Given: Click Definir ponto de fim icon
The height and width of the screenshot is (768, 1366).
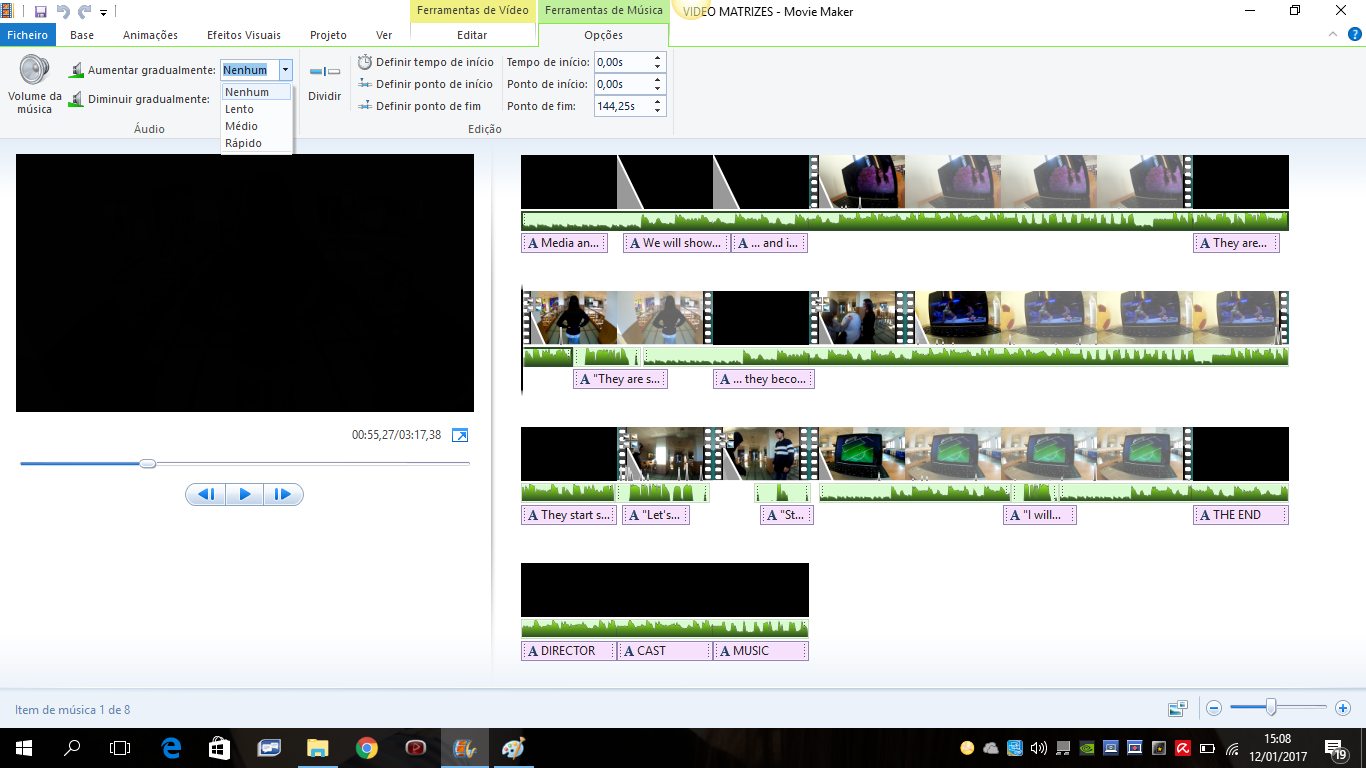Looking at the screenshot, I should pos(365,106).
